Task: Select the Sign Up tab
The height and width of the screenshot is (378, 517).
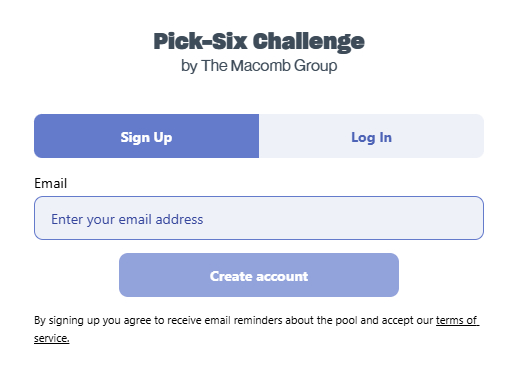Action: point(146,136)
